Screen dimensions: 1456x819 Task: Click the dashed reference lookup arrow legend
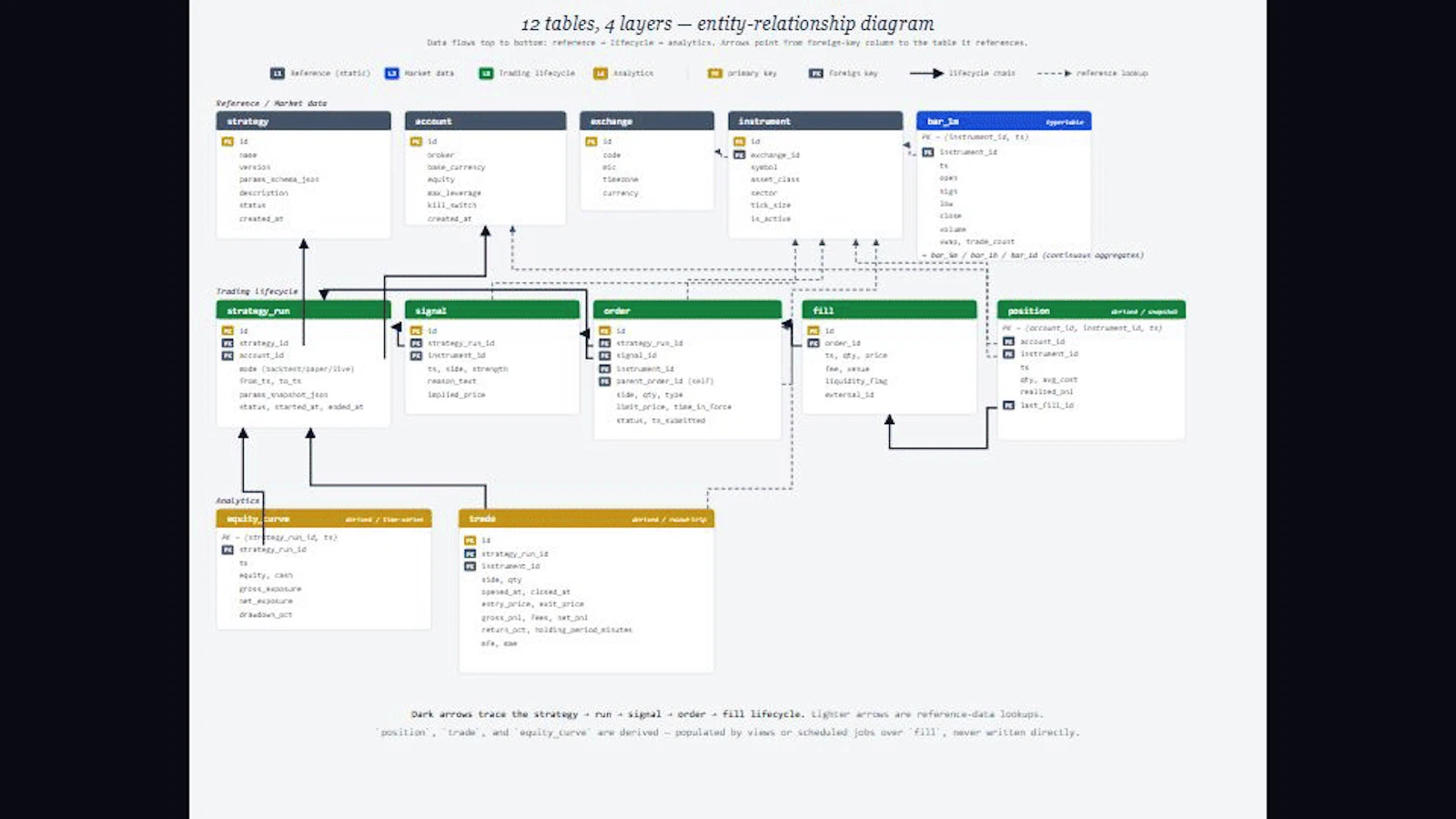(1055, 73)
